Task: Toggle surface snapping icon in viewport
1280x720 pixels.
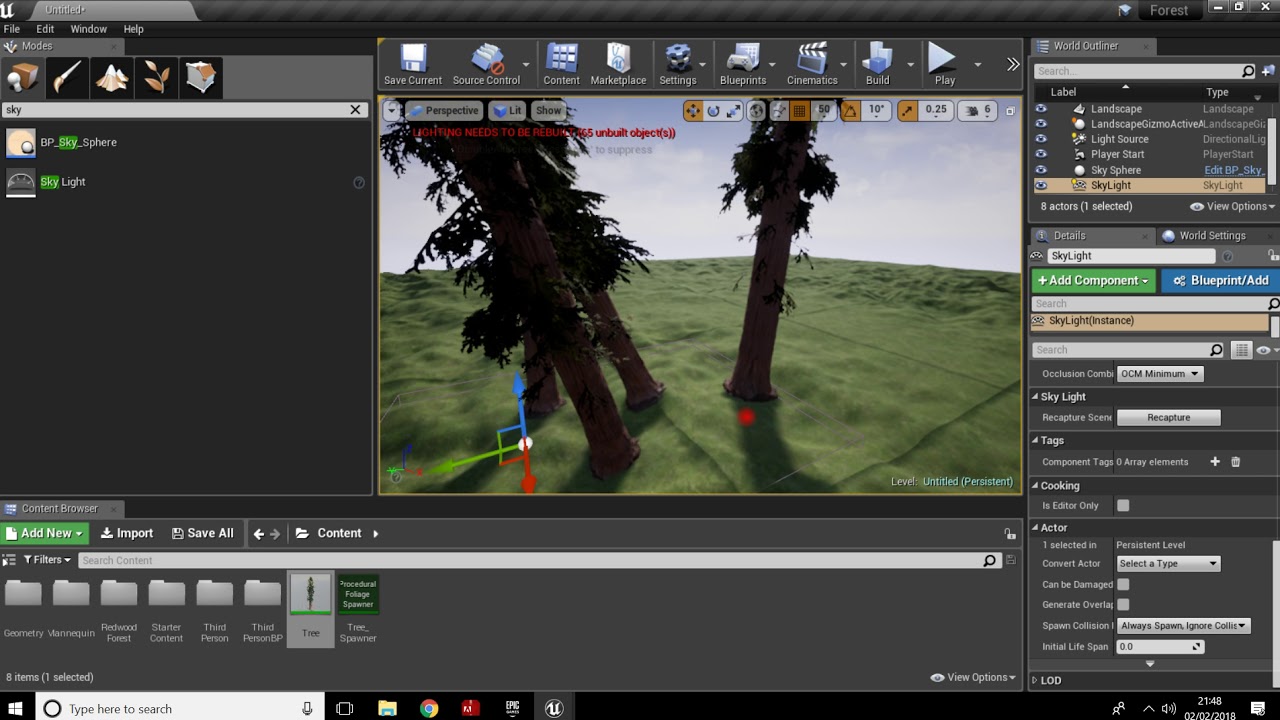Action: (x=779, y=111)
